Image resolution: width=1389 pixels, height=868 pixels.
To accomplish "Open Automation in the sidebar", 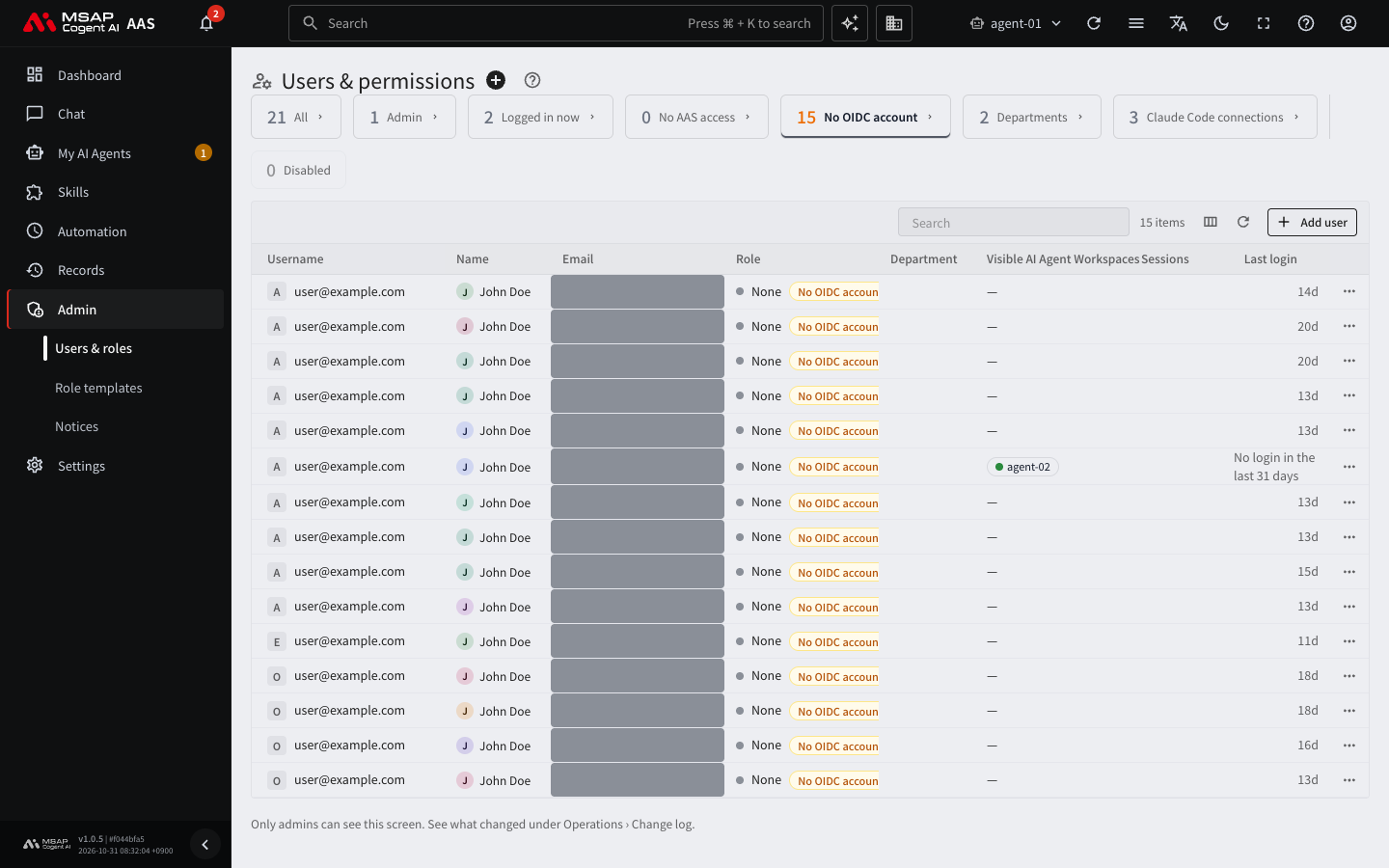I will (116, 231).
